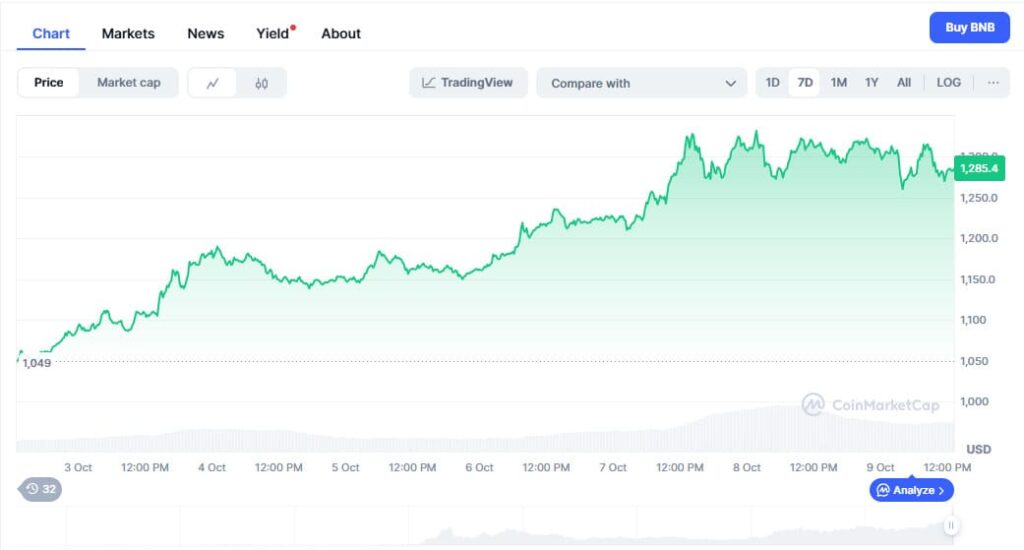The height and width of the screenshot is (550, 1024).
Task: Switch the chart to Market cap
Action: (128, 83)
